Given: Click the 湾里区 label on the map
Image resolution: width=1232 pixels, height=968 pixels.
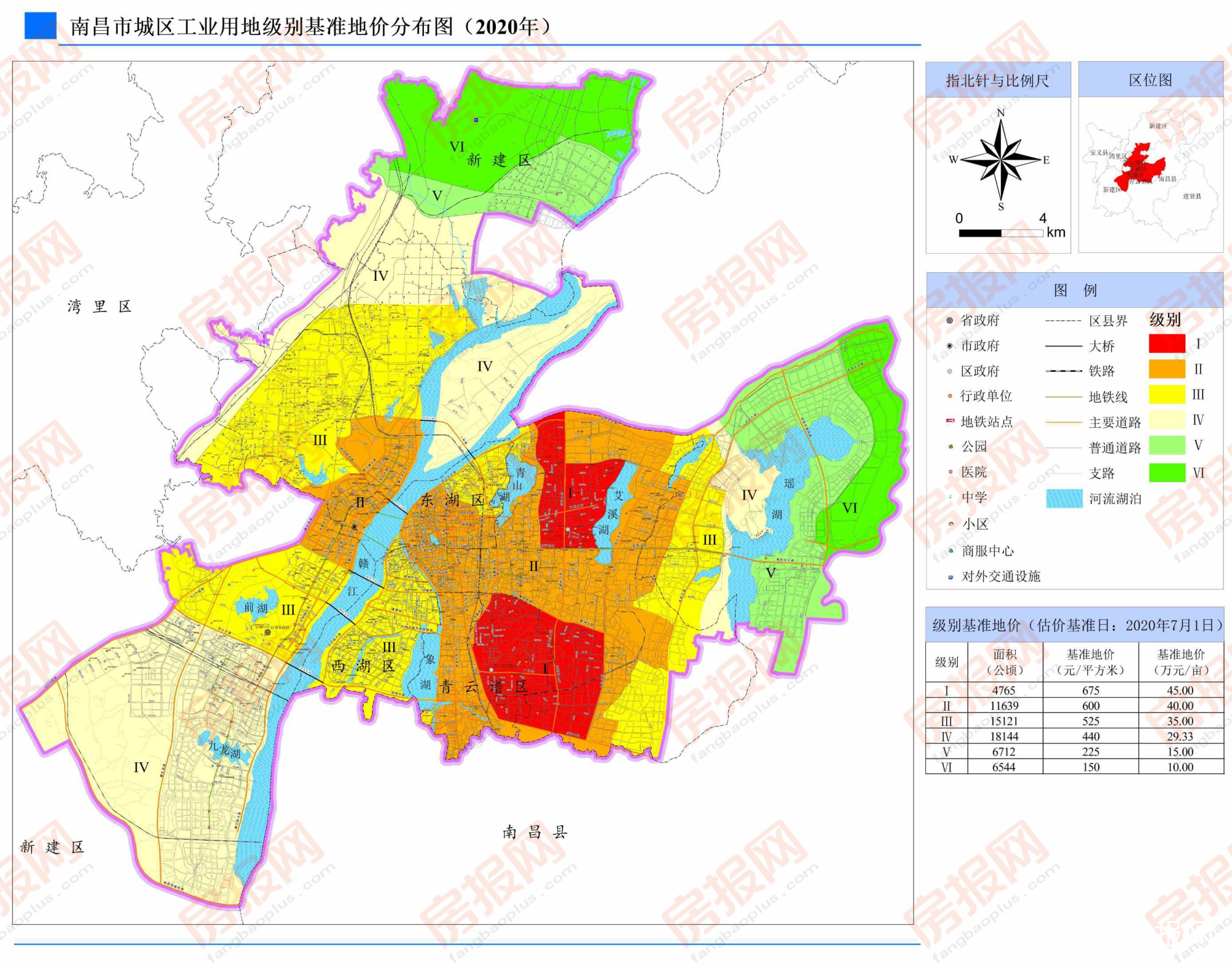Looking at the screenshot, I should [99, 307].
